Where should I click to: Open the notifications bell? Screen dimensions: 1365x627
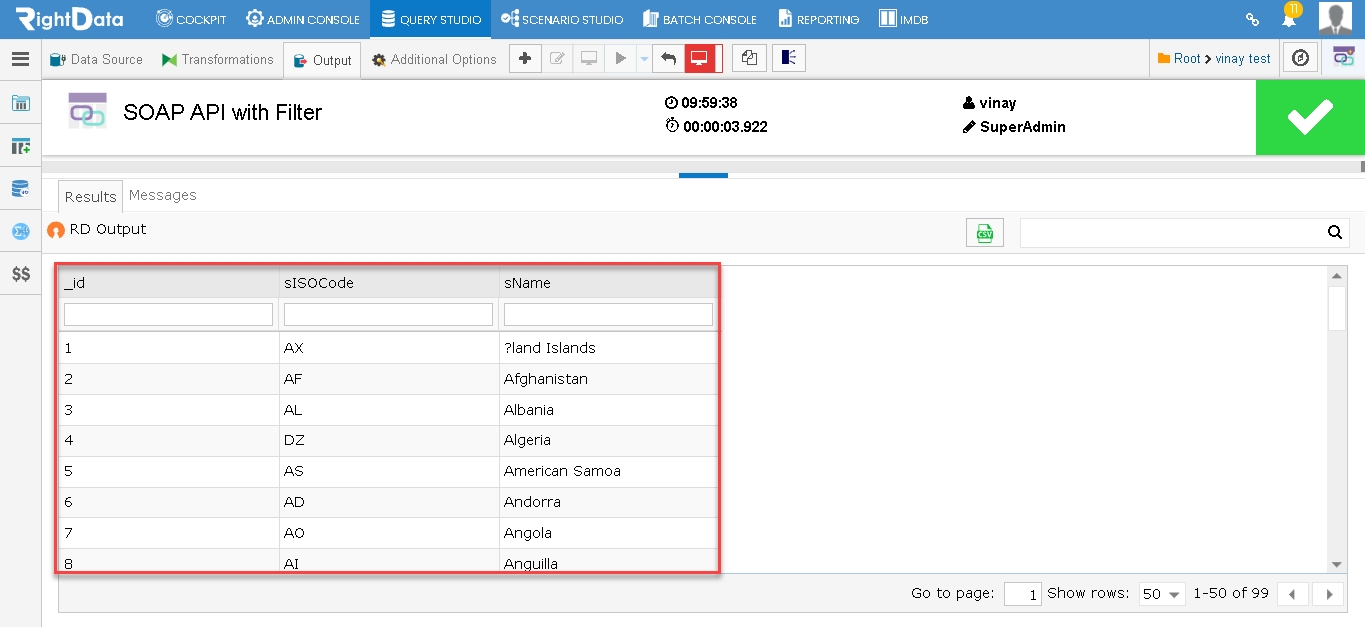tap(1290, 19)
